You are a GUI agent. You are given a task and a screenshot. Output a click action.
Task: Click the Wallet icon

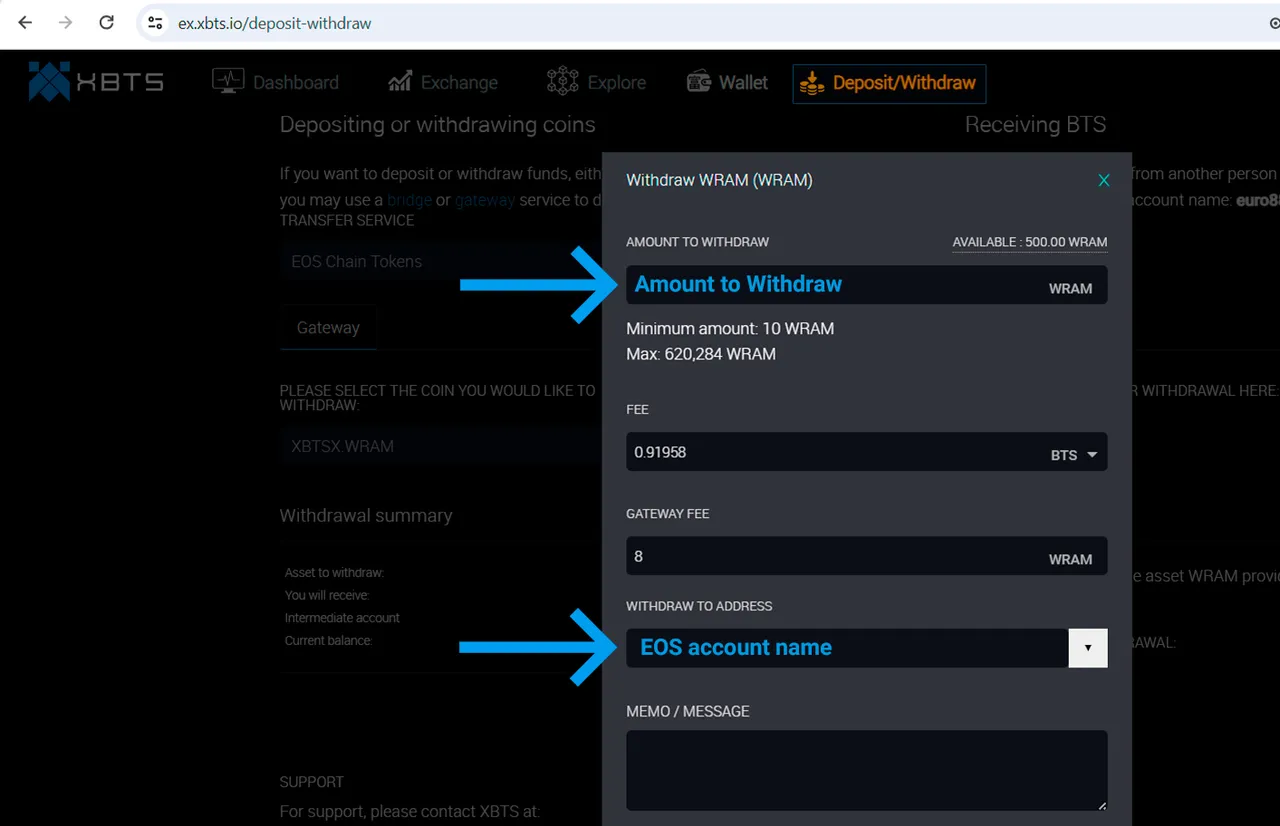point(699,82)
